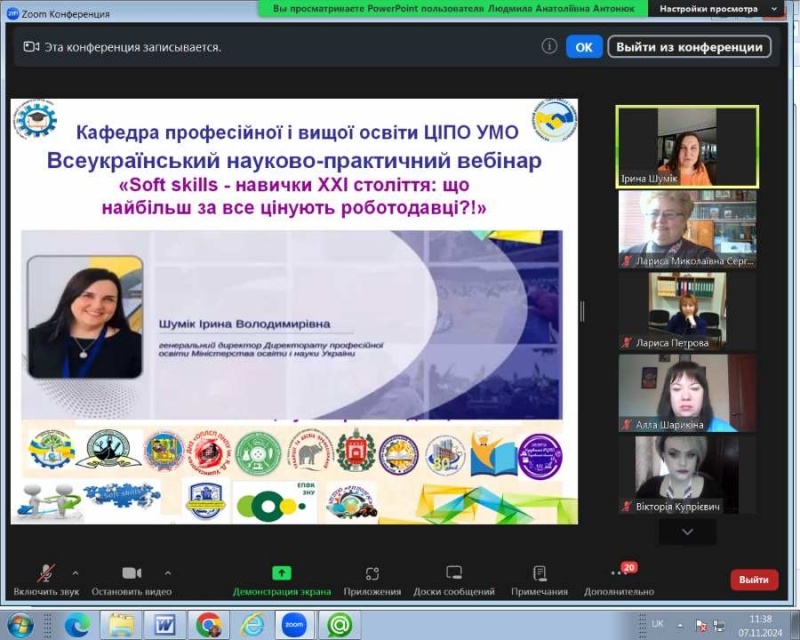Expand video options arrow next to camera
Image resolution: width=800 pixels, height=640 pixels.
[167, 573]
